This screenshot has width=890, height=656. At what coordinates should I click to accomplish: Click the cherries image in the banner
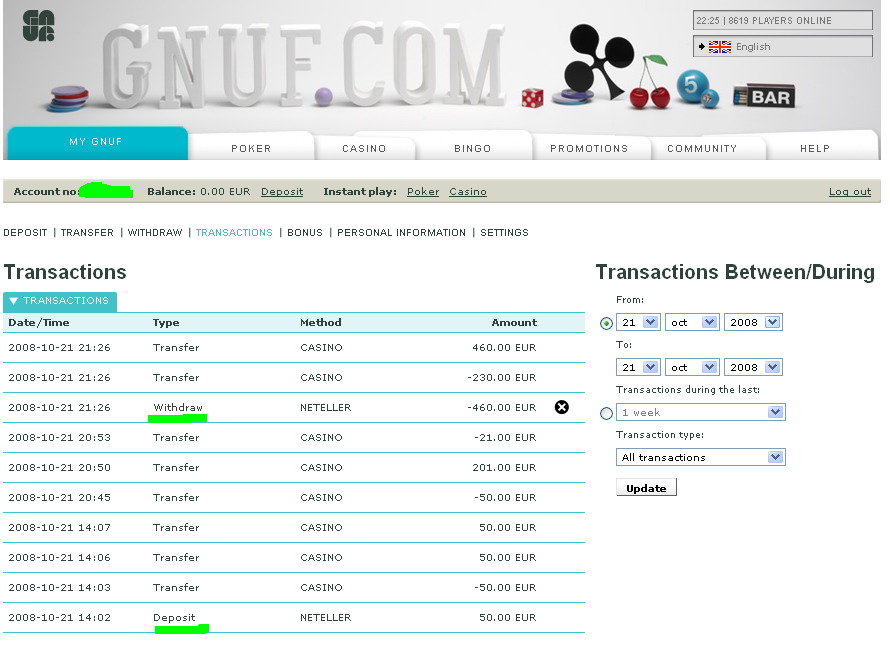point(651,82)
